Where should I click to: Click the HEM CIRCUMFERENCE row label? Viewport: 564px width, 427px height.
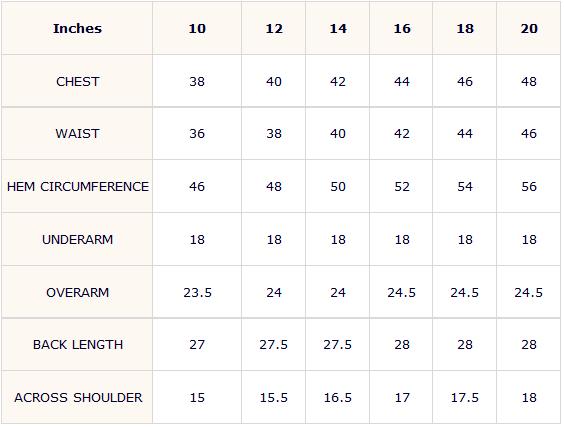pyautogui.click(x=78, y=187)
